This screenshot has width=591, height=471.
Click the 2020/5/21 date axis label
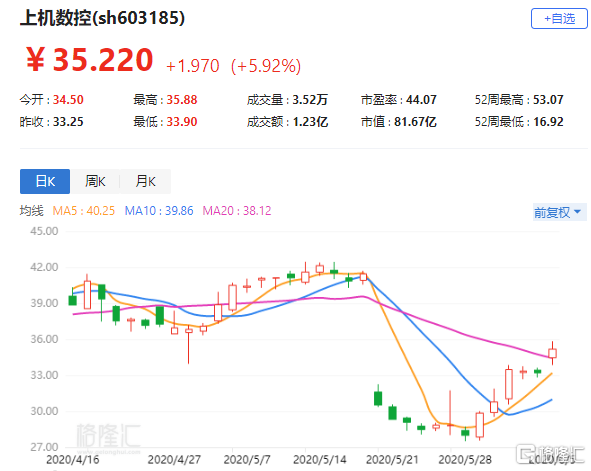pos(392,460)
